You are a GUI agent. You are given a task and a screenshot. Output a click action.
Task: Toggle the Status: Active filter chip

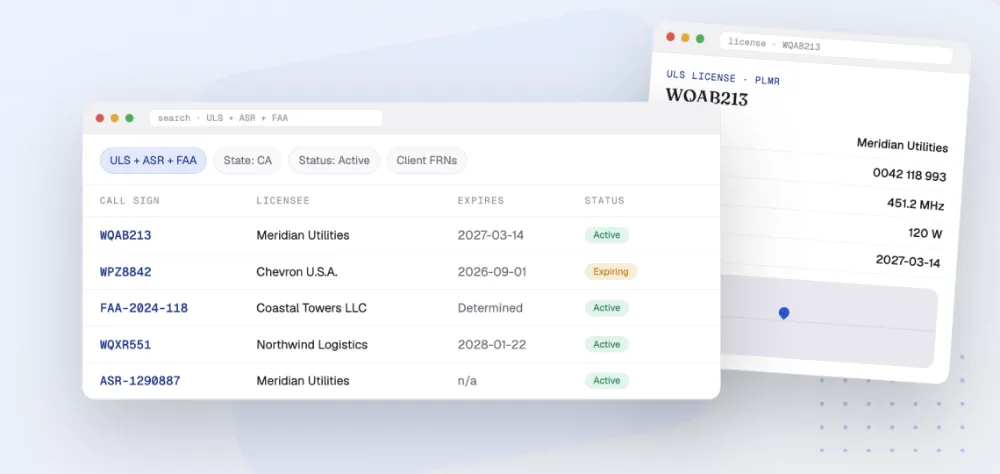[x=334, y=160]
